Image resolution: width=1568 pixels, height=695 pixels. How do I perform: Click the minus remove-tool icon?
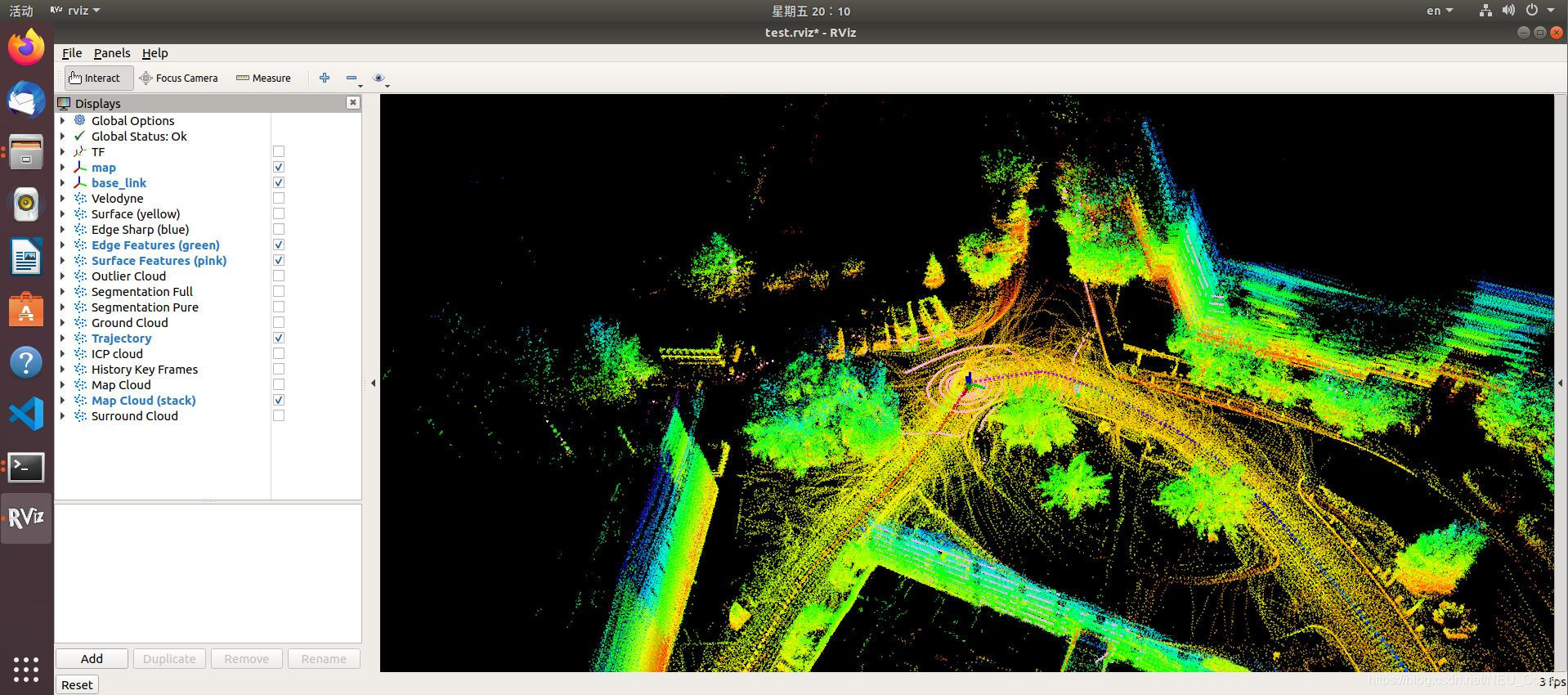click(352, 78)
